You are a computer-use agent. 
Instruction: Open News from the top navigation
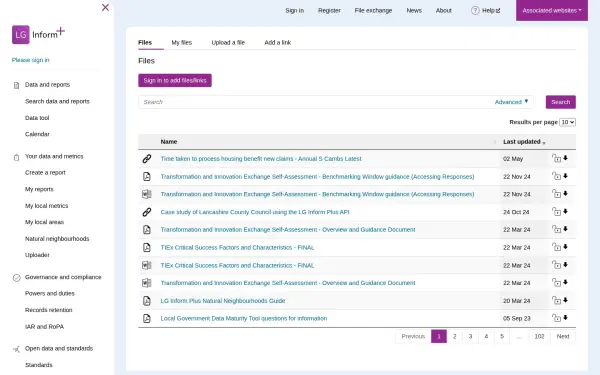(x=414, y=10)
